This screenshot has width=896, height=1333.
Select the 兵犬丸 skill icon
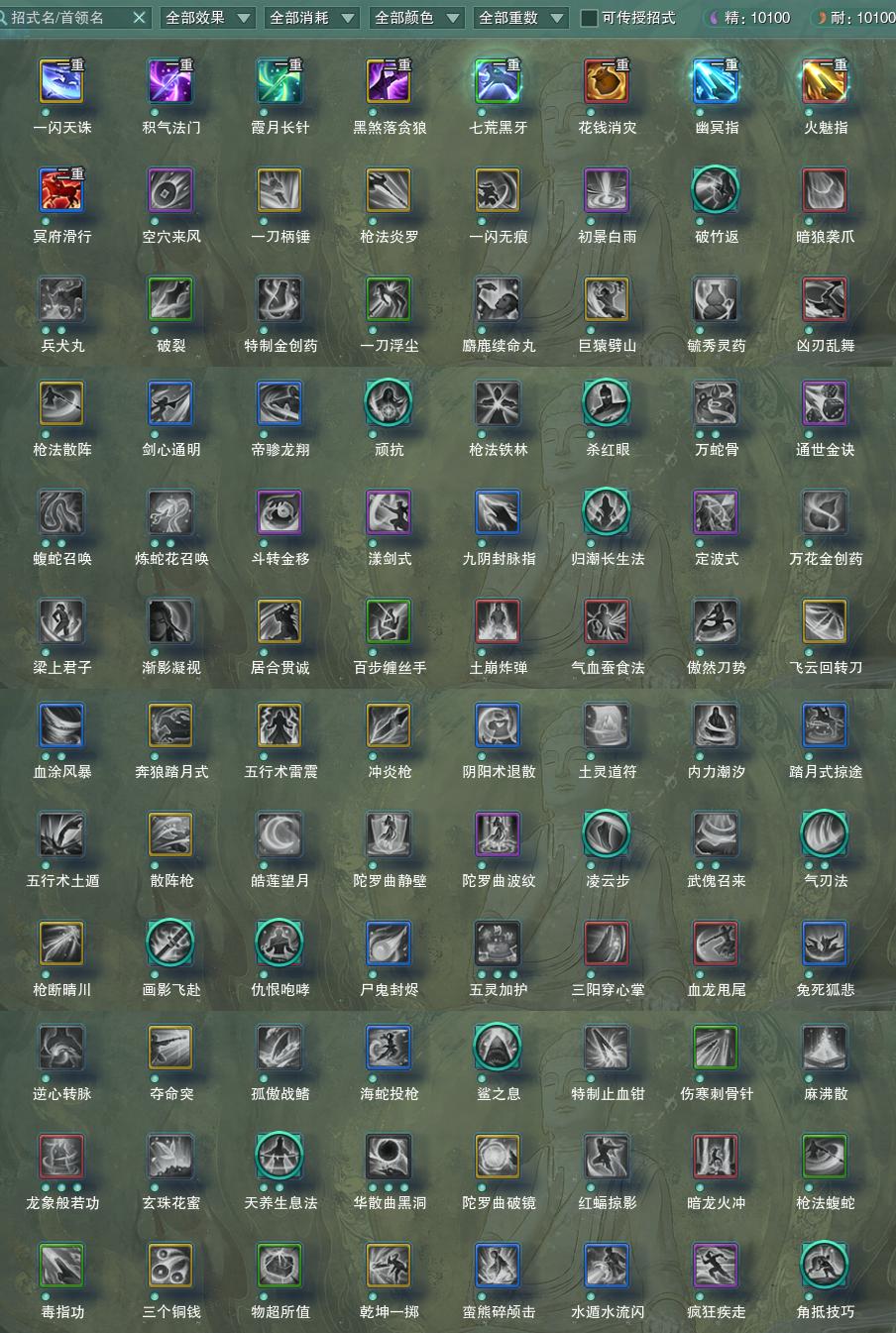61,299
